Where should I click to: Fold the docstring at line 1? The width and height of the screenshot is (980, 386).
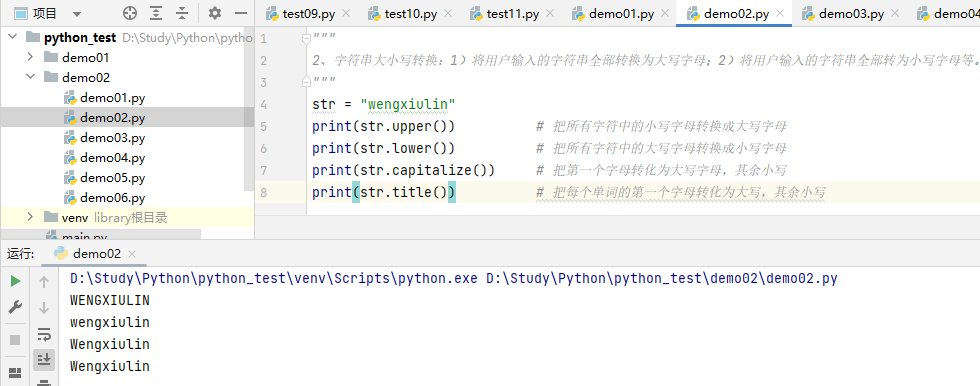306,39
